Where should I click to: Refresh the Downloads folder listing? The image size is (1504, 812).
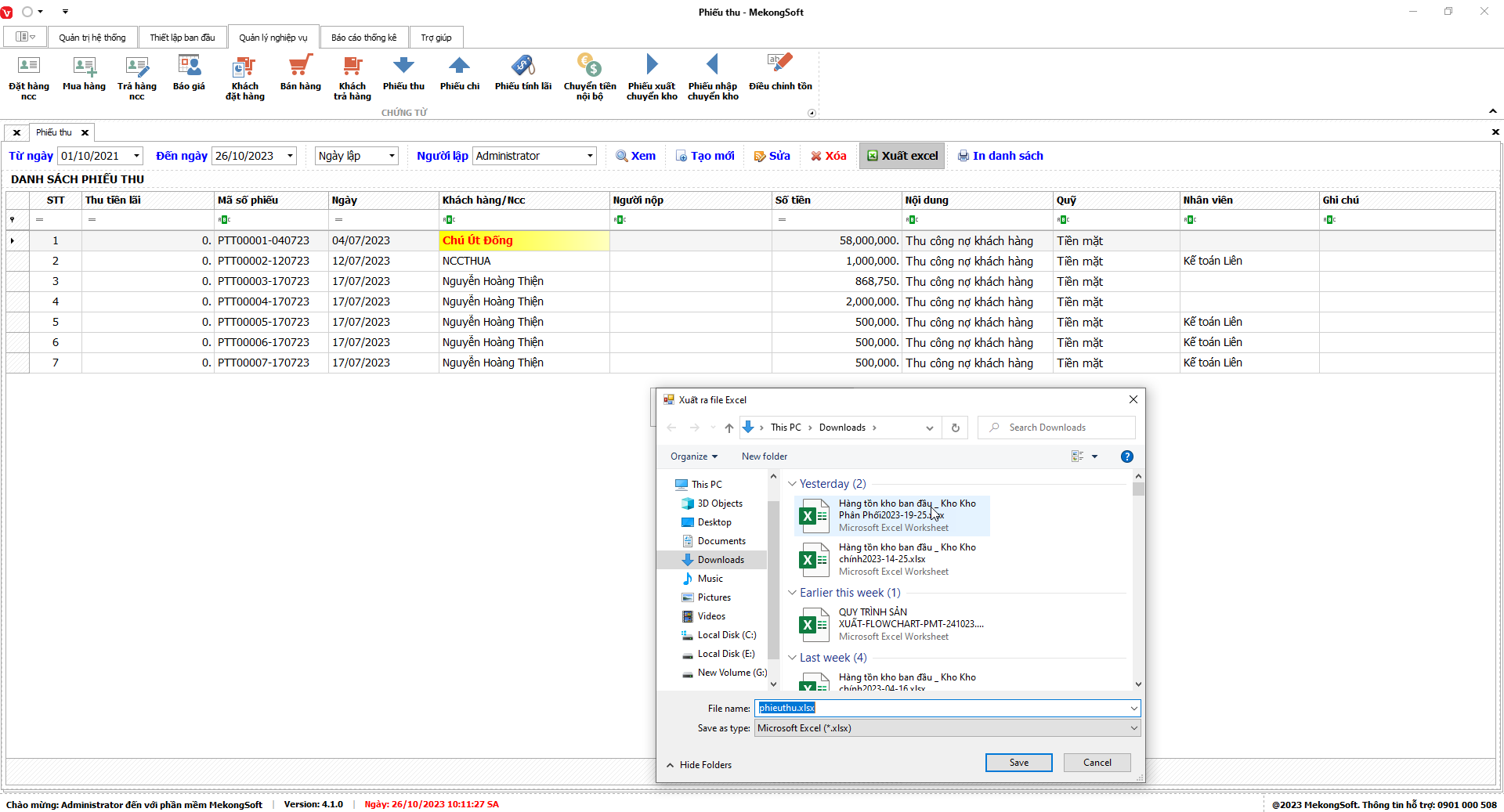(955, 428)
